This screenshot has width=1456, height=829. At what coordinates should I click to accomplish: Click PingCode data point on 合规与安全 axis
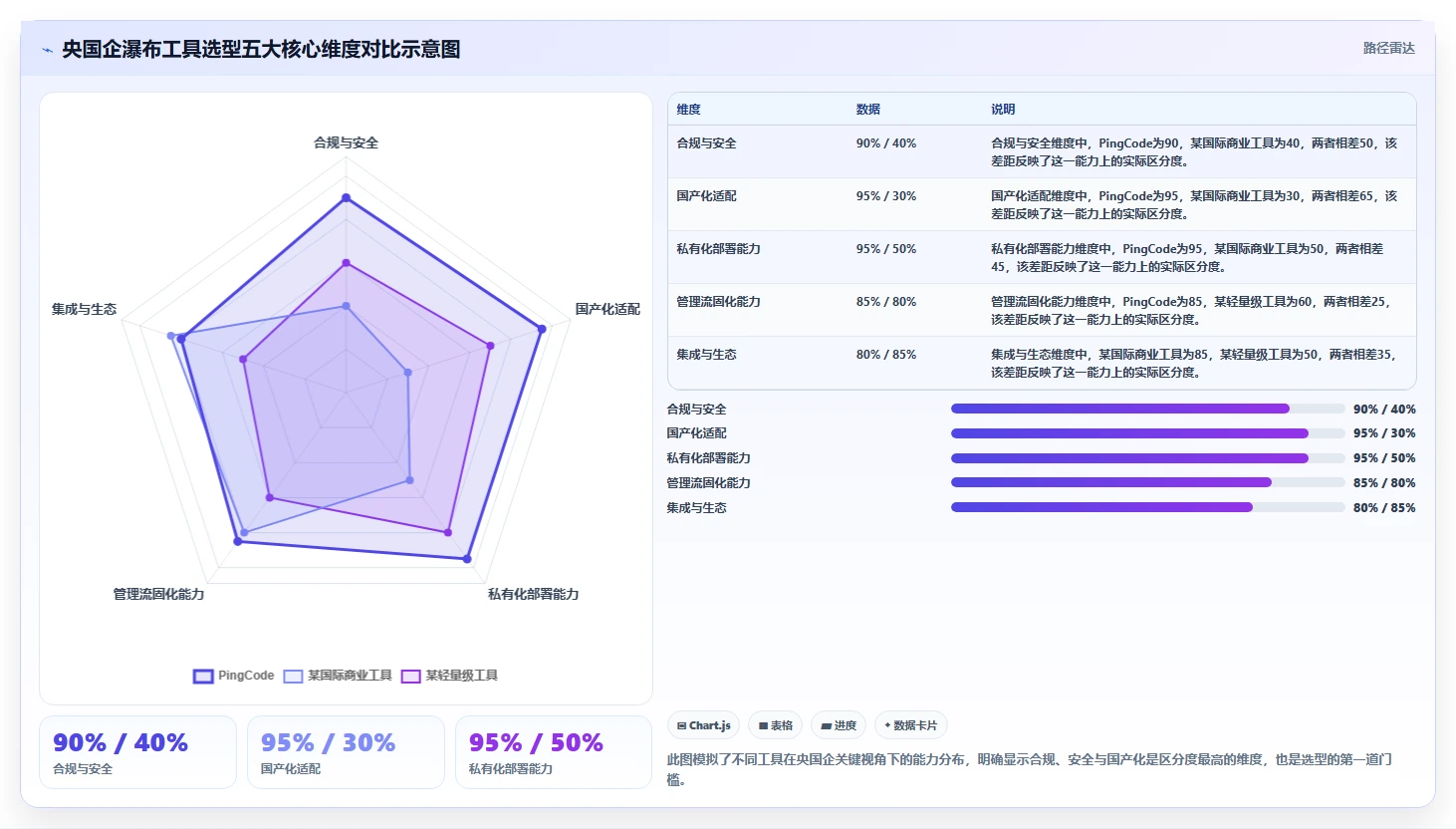(346, 197)
